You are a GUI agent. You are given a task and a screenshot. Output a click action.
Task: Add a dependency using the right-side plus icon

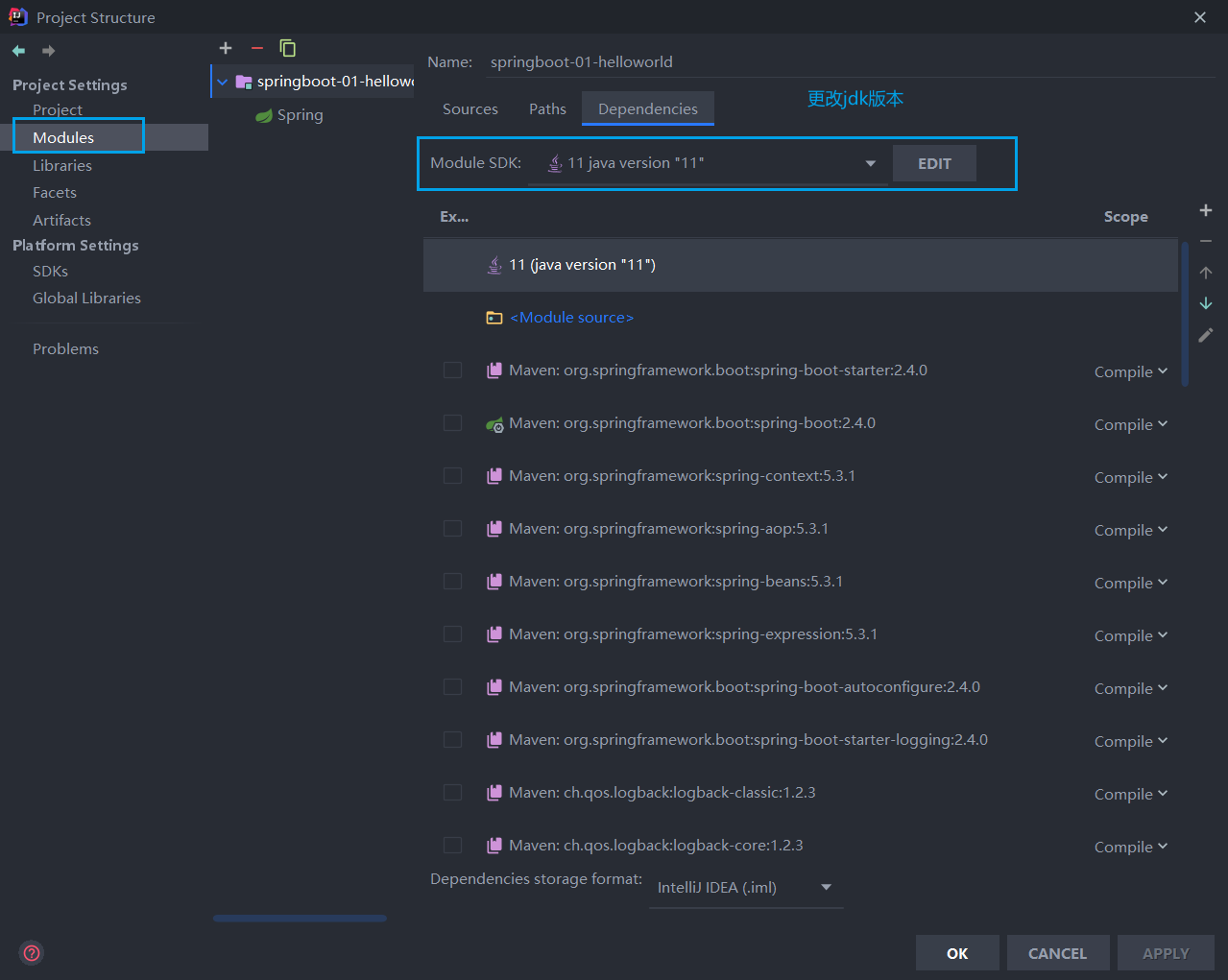click(x=1206, y=210)
